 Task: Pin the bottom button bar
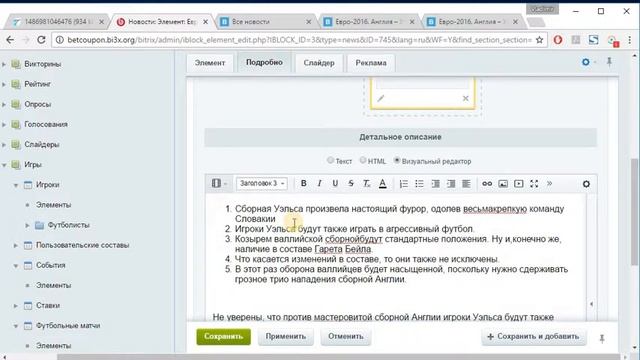coord(602,338)
